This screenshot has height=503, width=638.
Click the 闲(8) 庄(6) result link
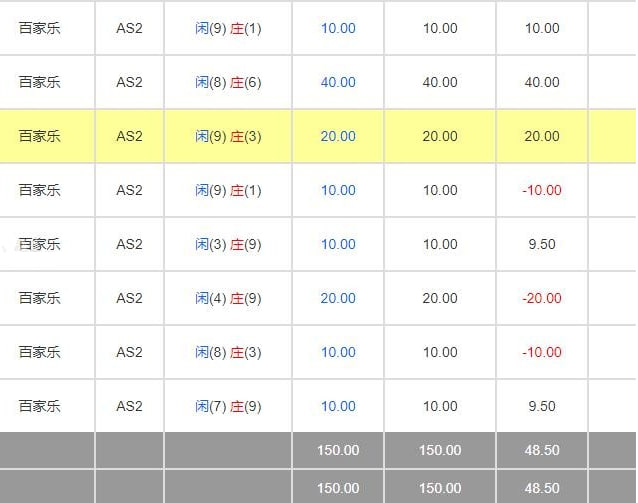pyautogui.click(x=228, y=82)
